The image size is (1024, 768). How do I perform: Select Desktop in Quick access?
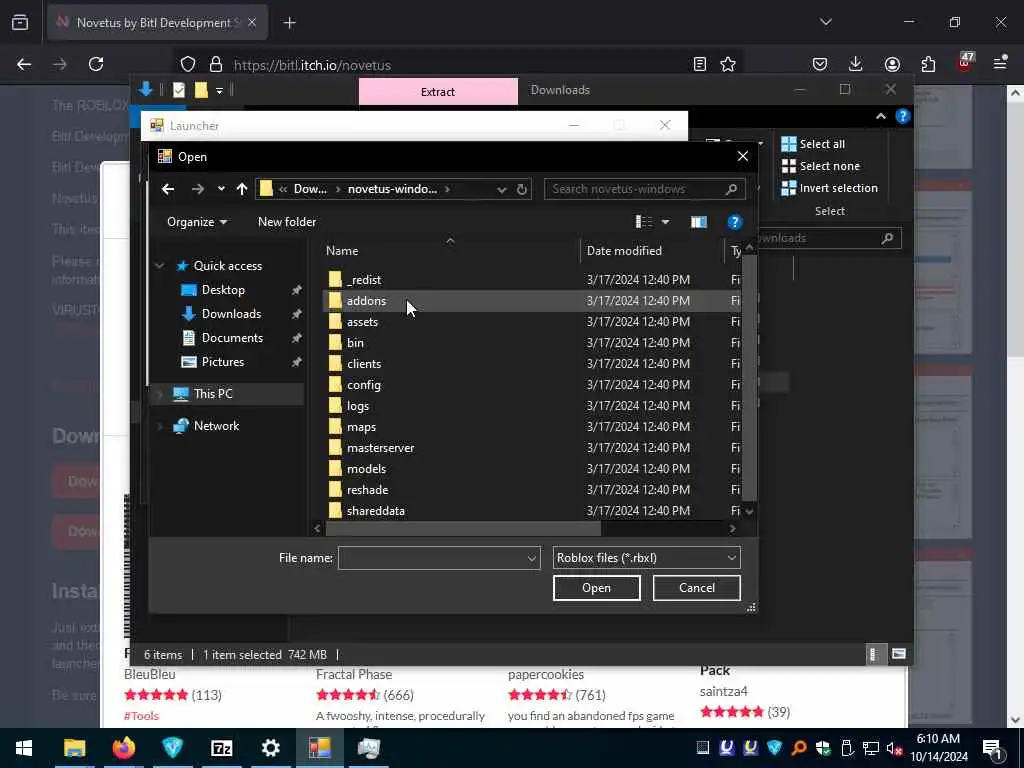(x=223, y=290)
